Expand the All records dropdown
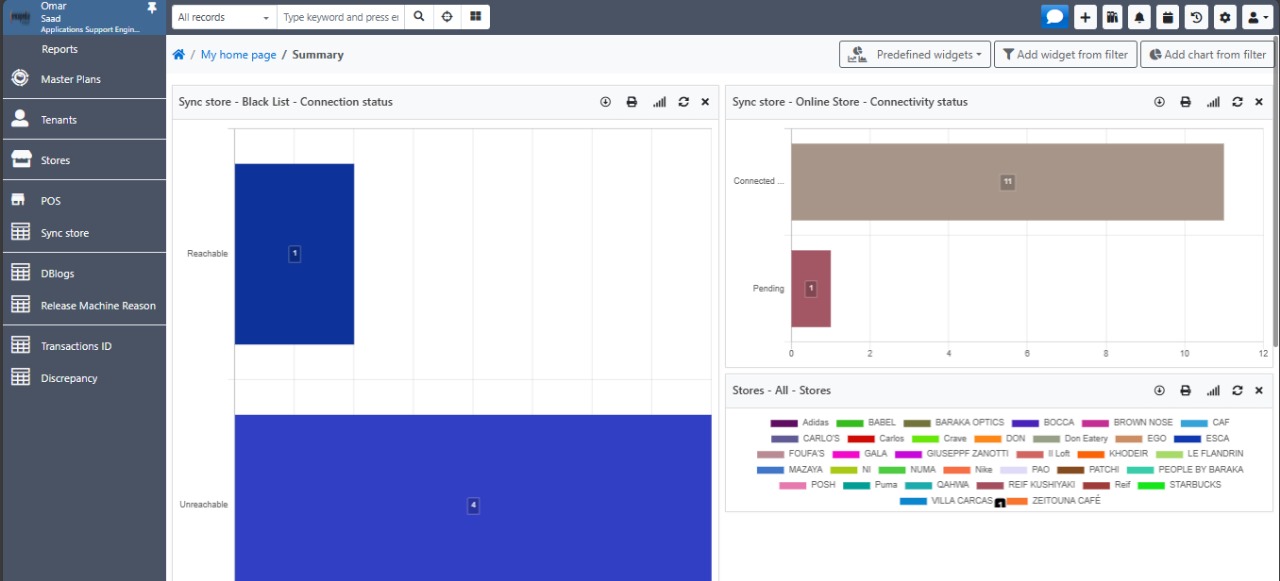 (224, 17)
